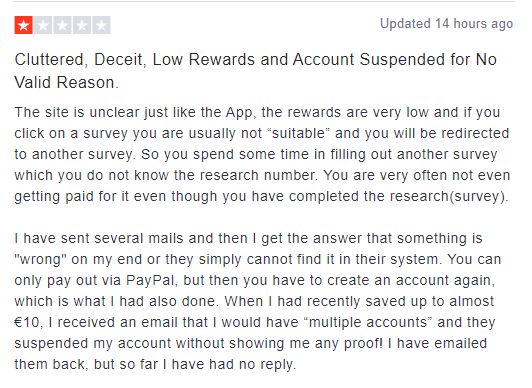532x388 pixels.
Task: Click the divider line above the review
Action: 264,1
